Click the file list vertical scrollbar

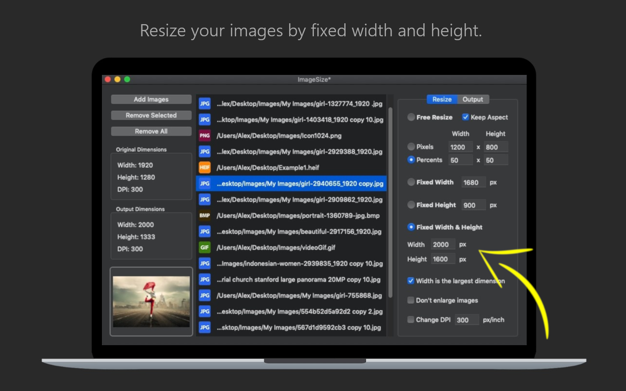[x=390, y=202]
